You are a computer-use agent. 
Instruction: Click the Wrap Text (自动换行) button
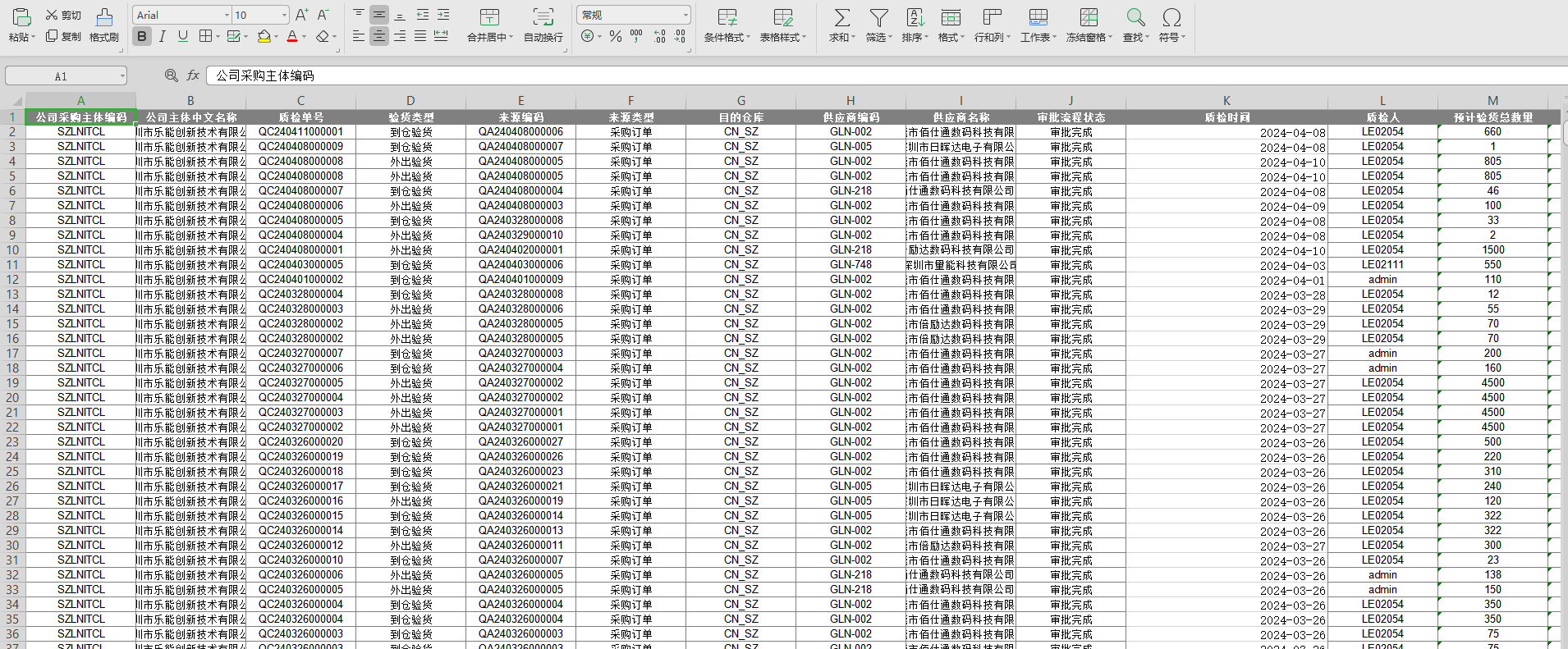543,18
